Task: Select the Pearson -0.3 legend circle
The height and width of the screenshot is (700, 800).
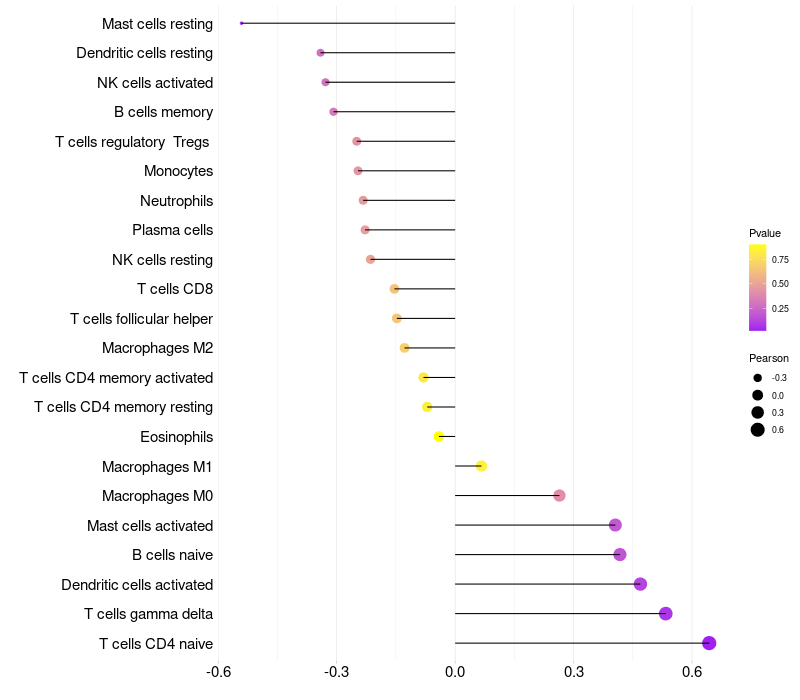Action: click(758, 378)
